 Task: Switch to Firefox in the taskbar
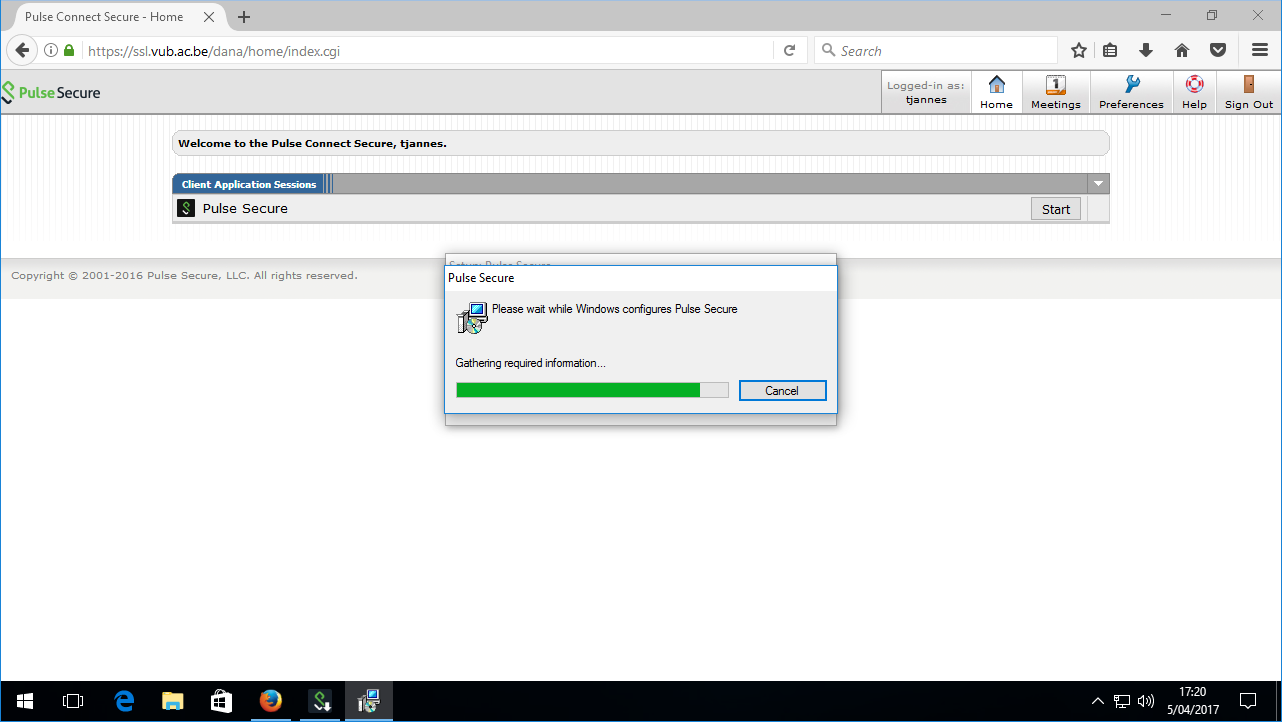270,701
